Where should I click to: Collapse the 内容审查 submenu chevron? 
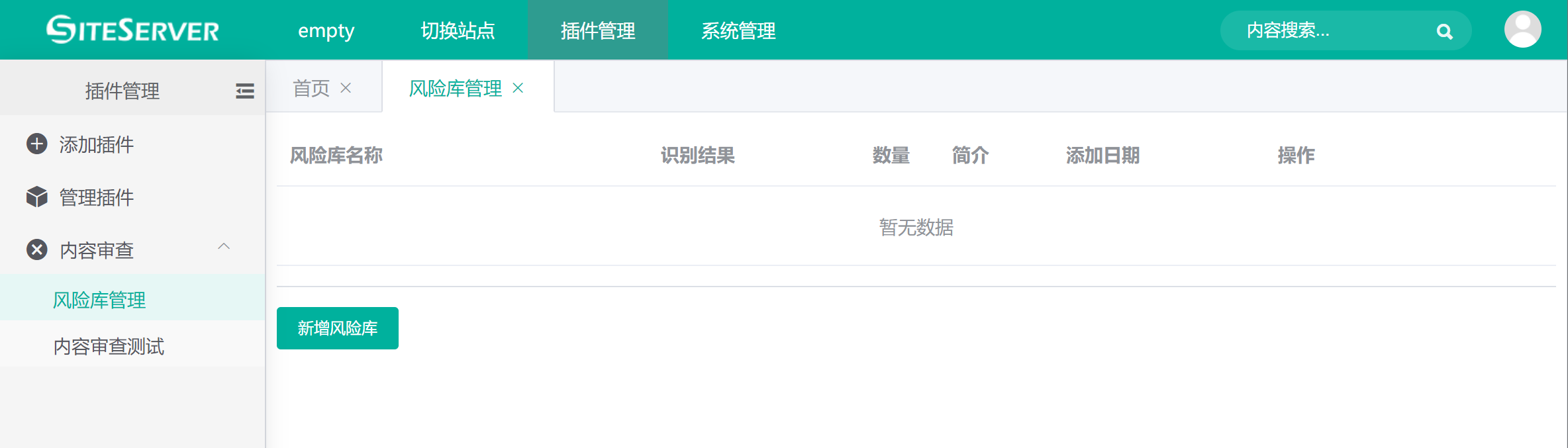tap(224, 247)
